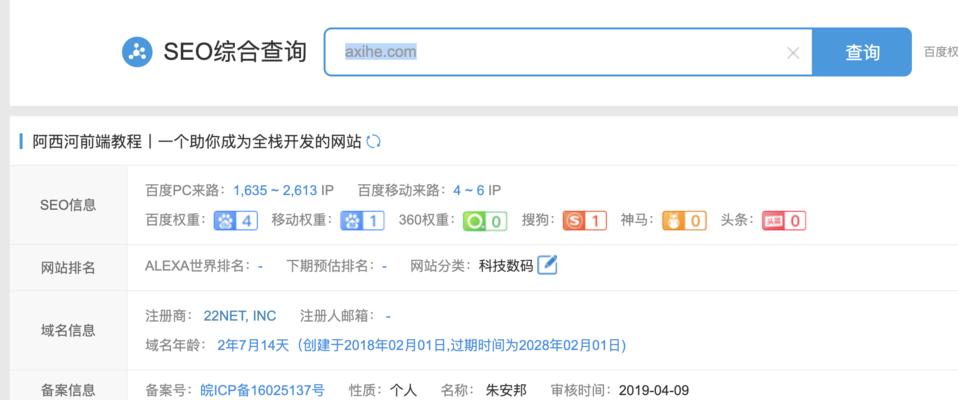Click the ALEXA世界排名 dash value
This screenshot has height=400, width=958.
click(260, 266)
